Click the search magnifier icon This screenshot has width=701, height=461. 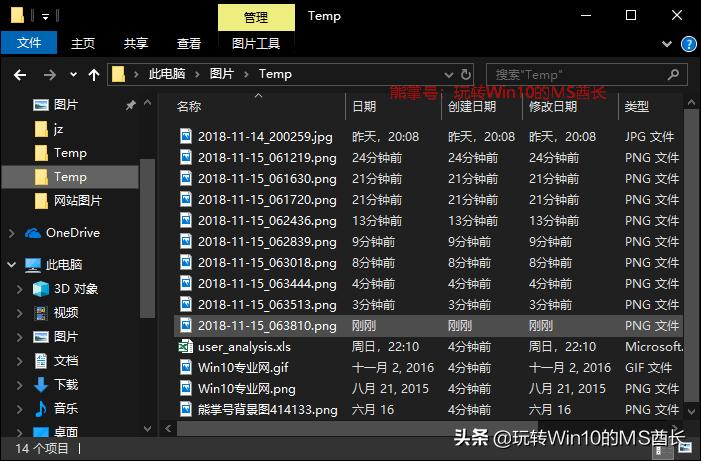(x=673, y=74)
